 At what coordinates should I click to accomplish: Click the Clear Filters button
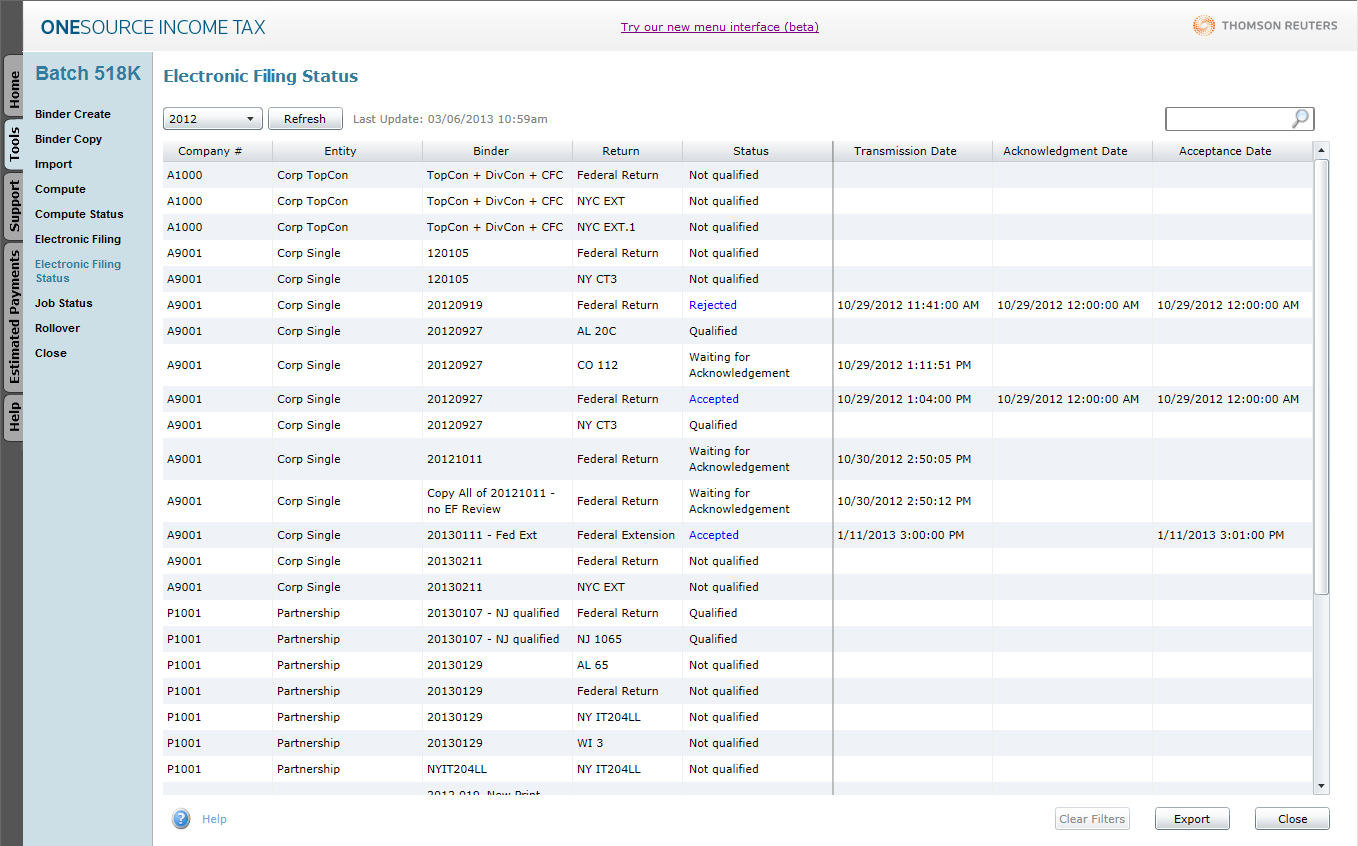coord(1092,819)
